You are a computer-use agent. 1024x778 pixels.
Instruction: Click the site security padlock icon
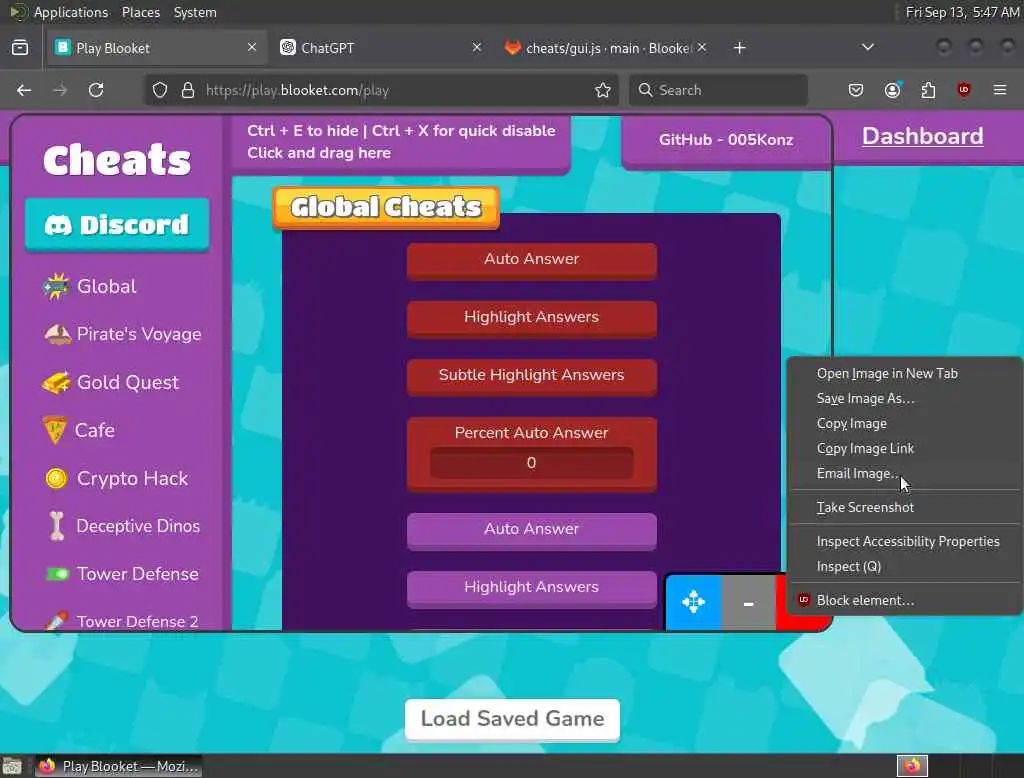pyautogui.click(x=188, y=90)
